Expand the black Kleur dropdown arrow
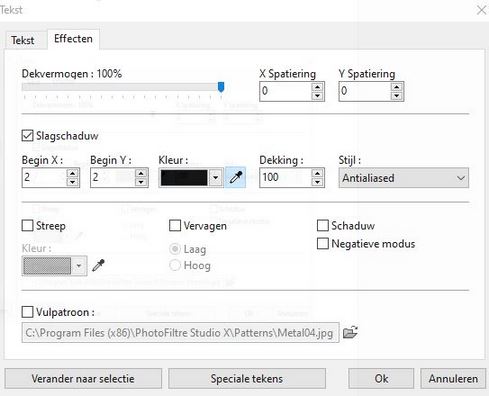Viewport: 489px width, 396px height. pyautogui.click(x=216, y=178)
